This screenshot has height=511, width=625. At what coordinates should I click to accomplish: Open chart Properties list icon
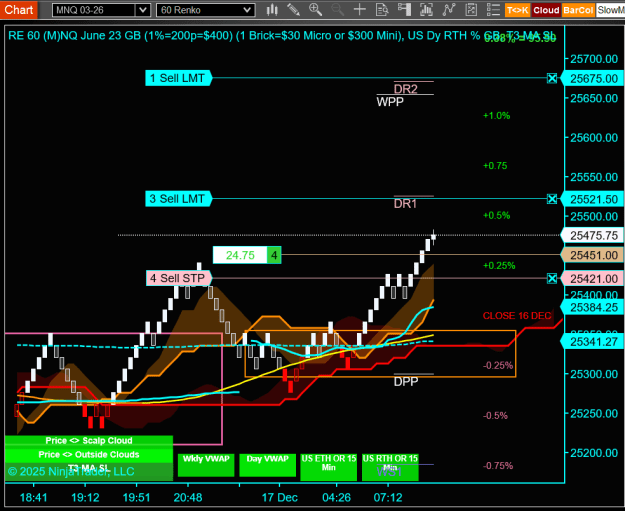click(x=493, y=10)
